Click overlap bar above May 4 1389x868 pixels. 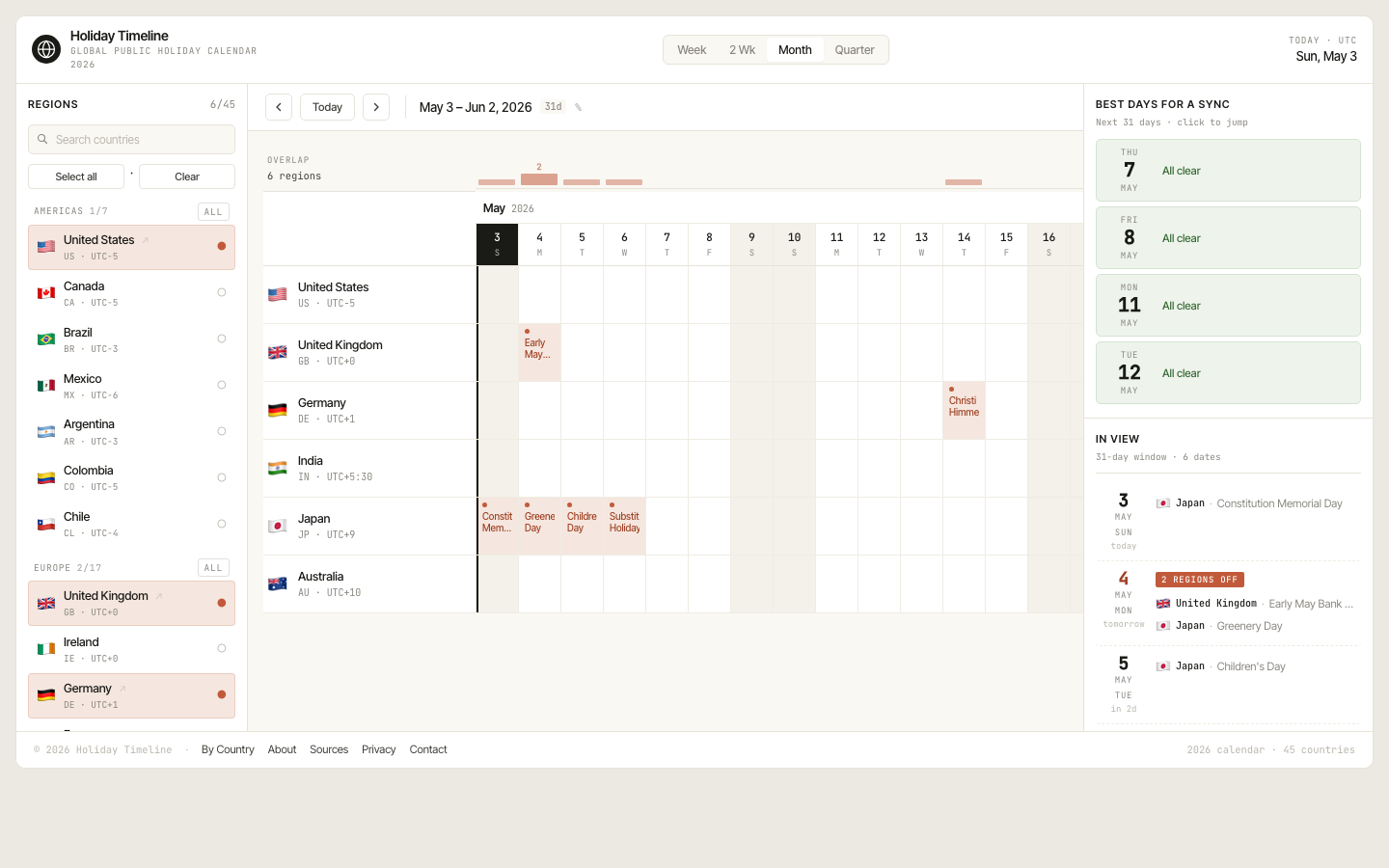tap(539, 179)
